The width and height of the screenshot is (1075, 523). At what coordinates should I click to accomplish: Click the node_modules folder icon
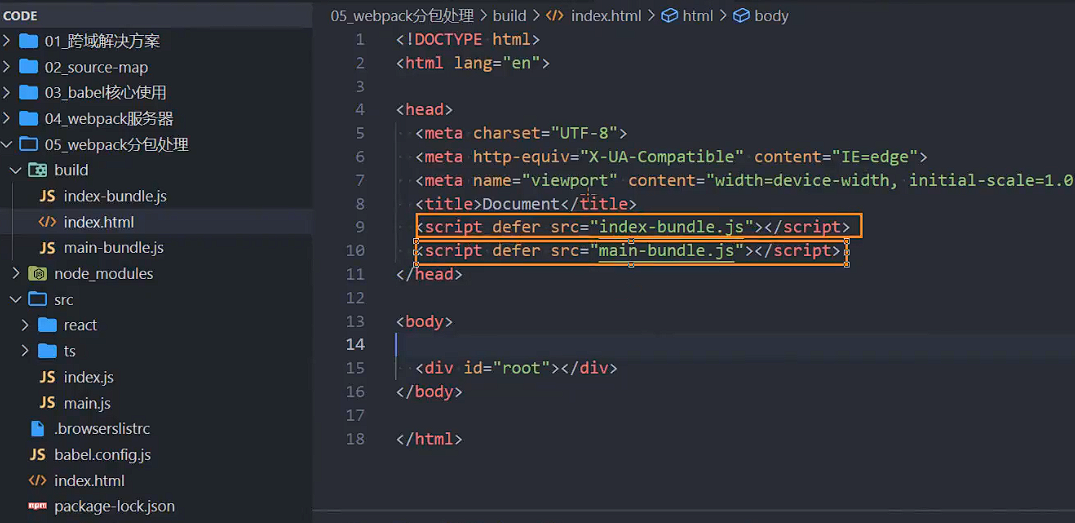38,274
